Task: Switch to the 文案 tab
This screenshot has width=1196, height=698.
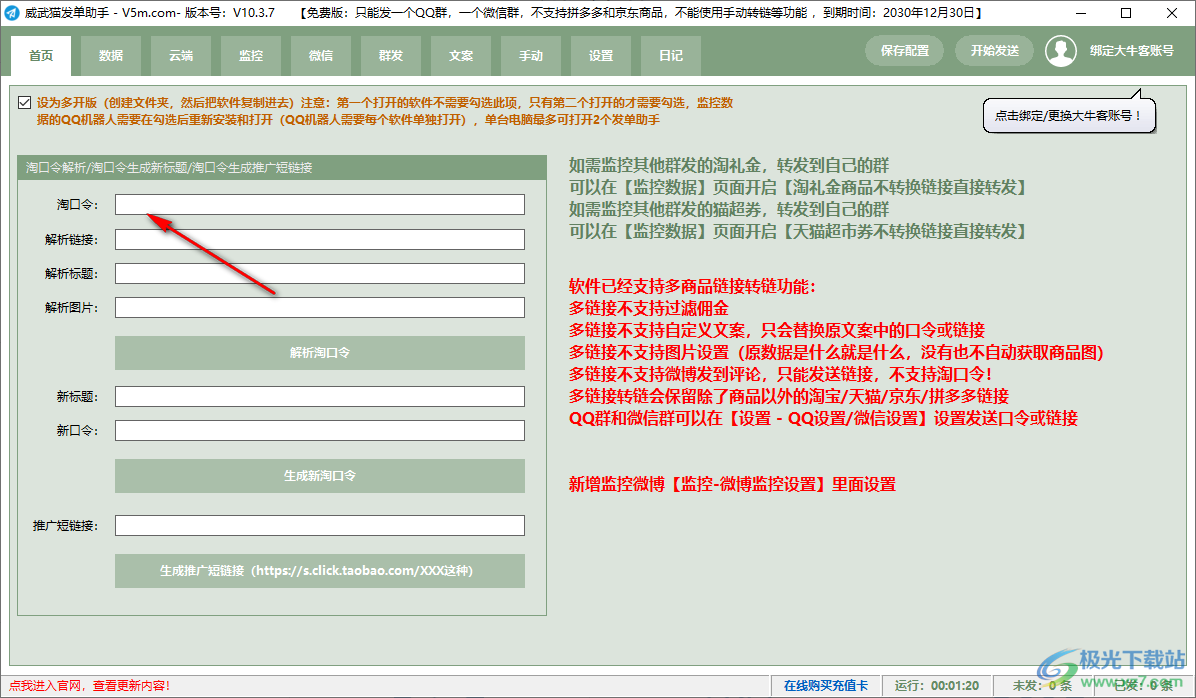Action: pos(461,56)
